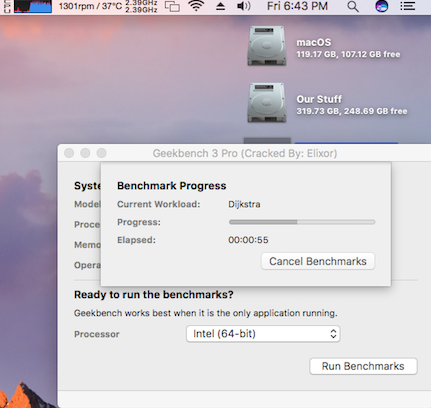
Task: Click the Elapsed label
Action: coord(136,240)
